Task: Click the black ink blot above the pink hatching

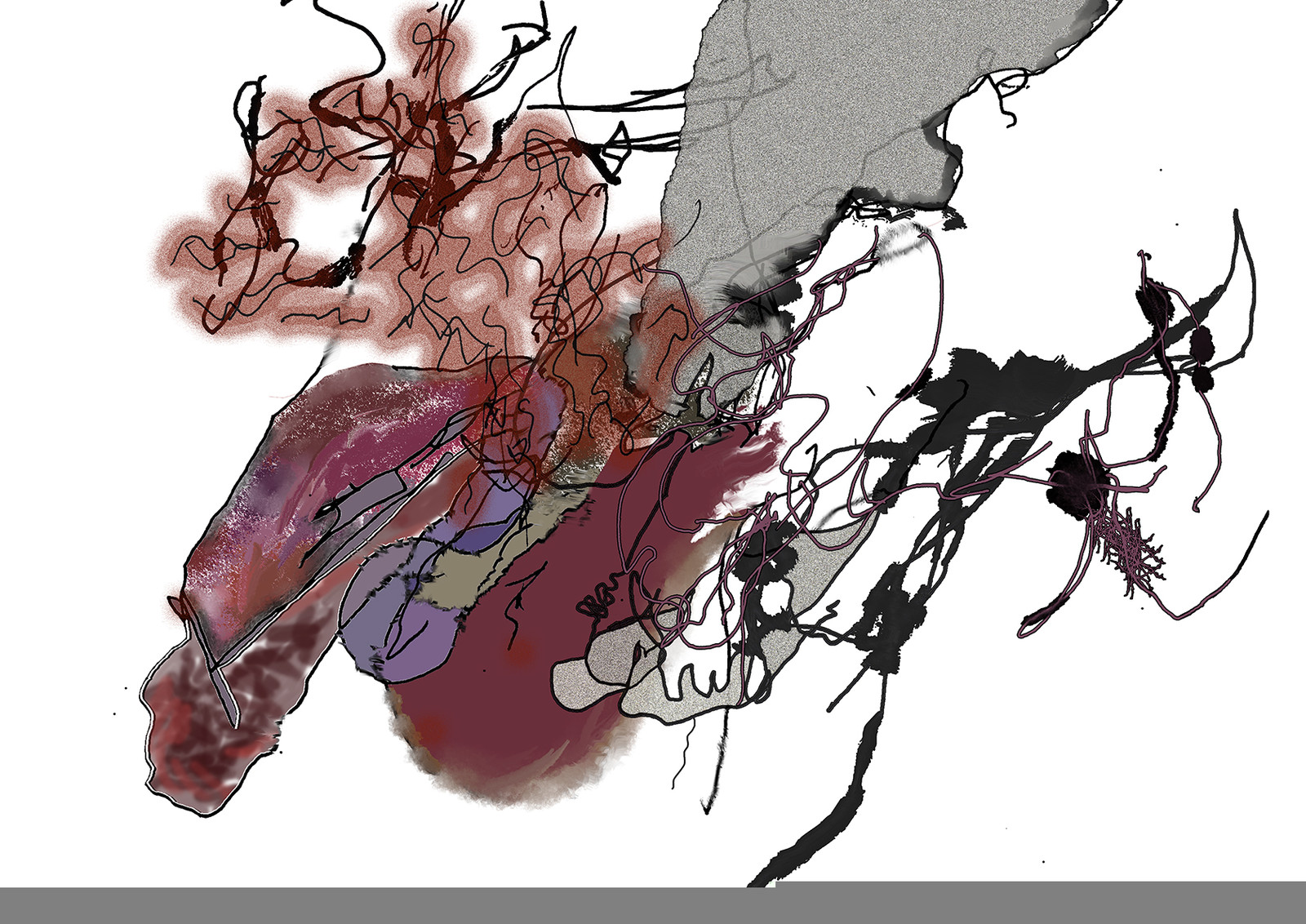Action: pyautogui.click(x=1077, y=482)
